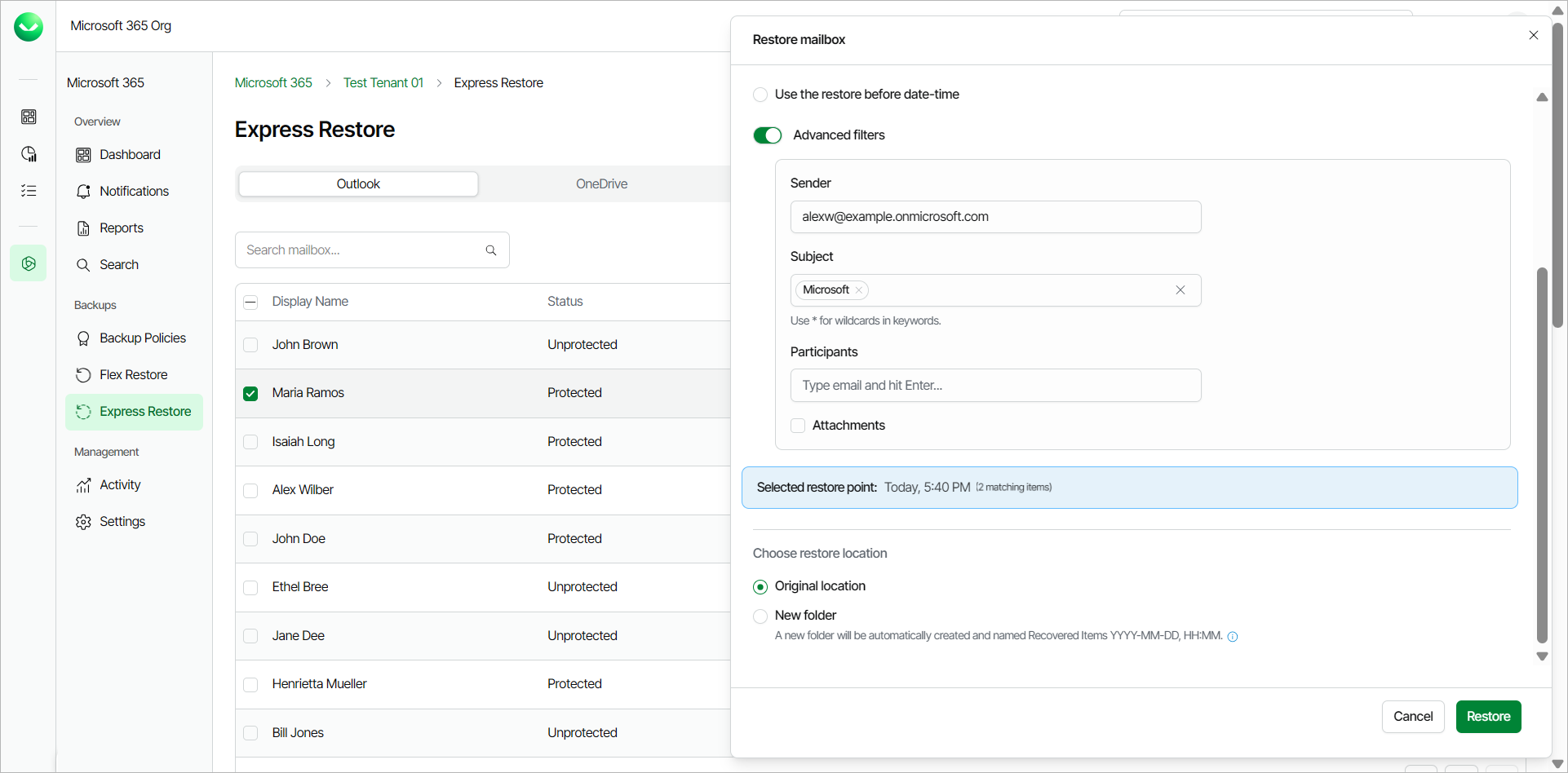This screenshot has width=1568, height=773.
Task: Click the Backup Policies icon
Action: pos(83,338)
